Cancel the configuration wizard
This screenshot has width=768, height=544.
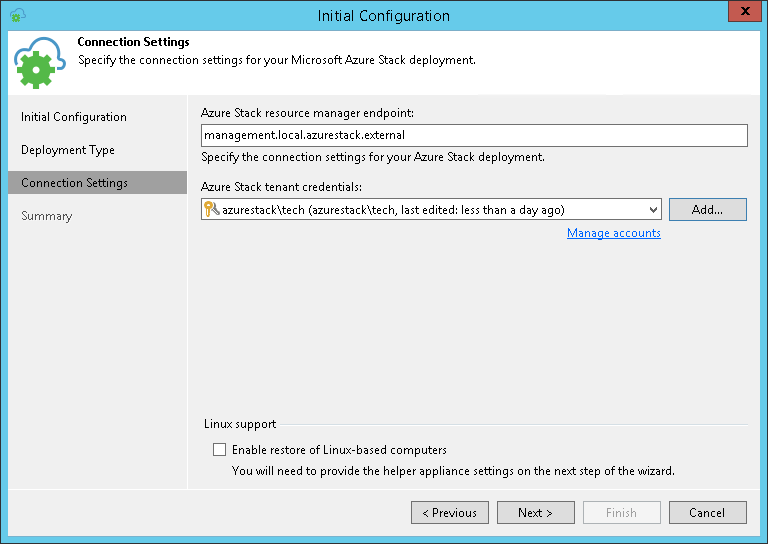pyautogui.click(x=707, y=513)
